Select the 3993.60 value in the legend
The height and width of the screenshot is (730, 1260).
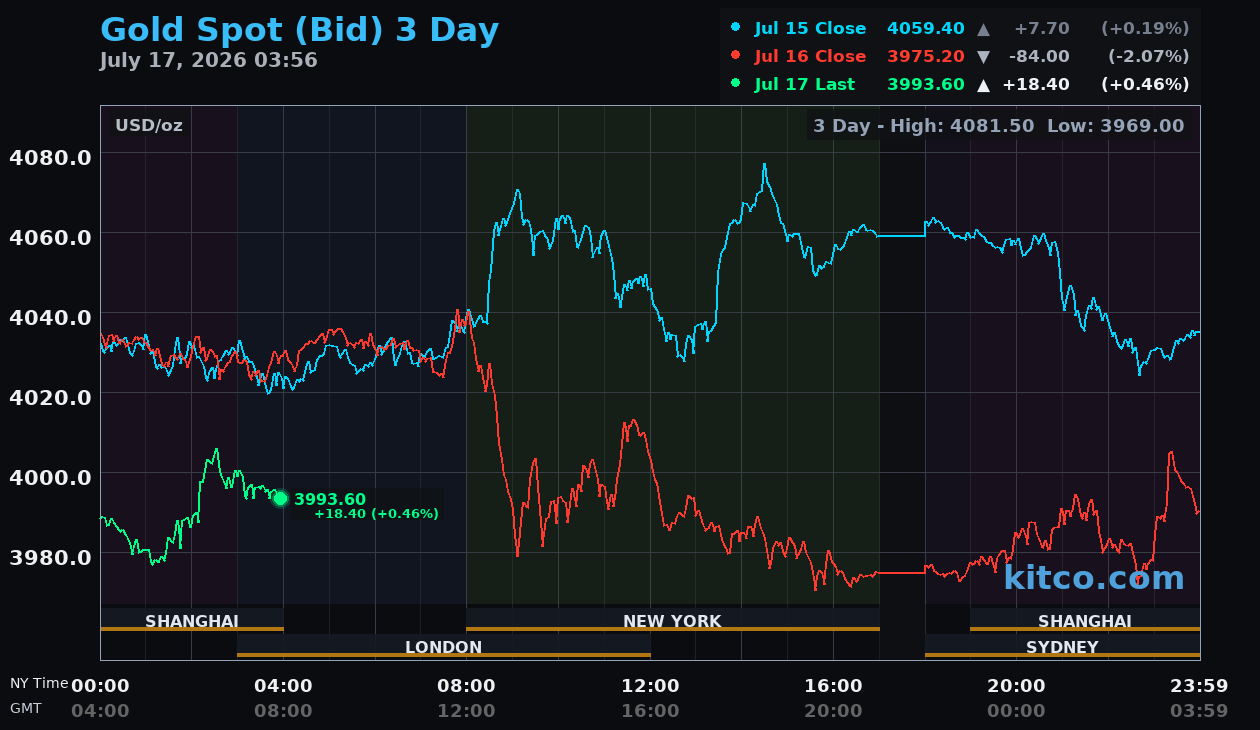pyautogui.click(x=926, y=84)
